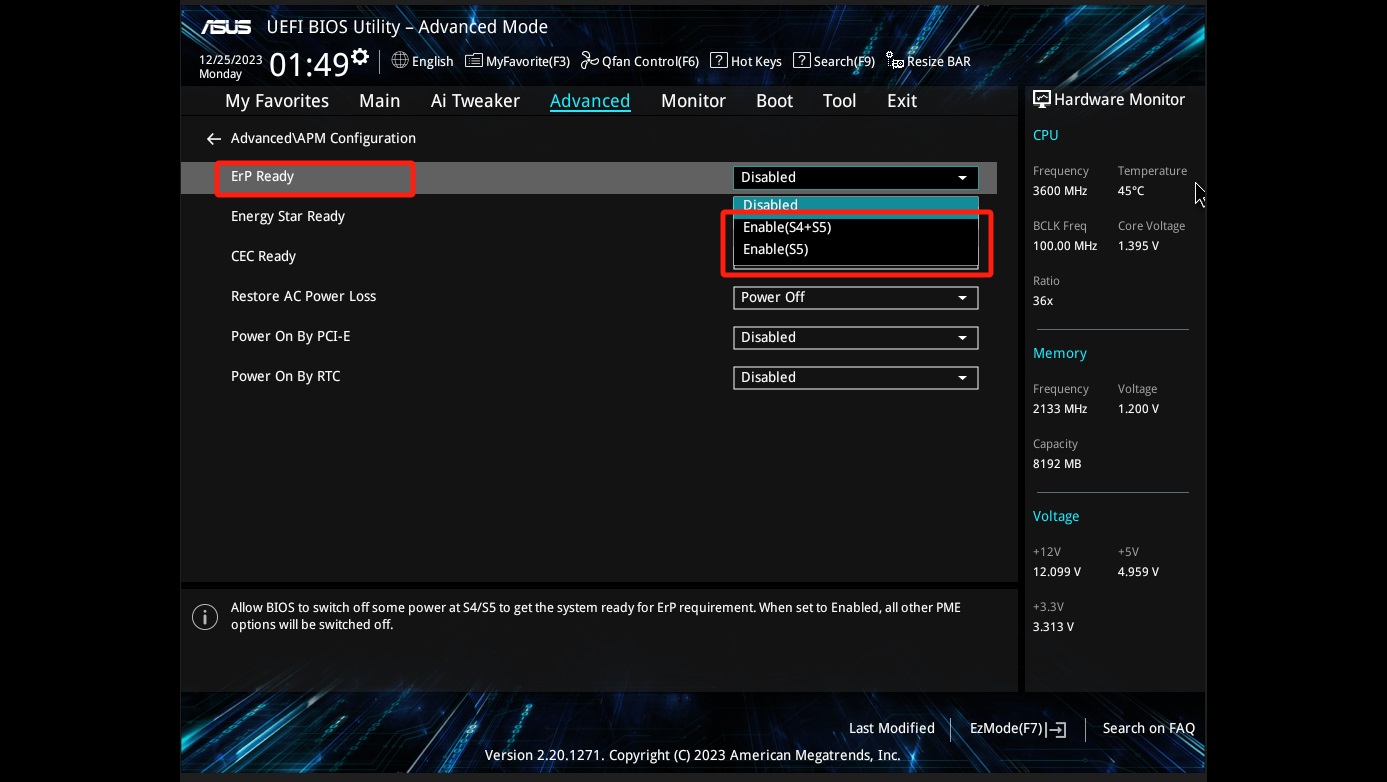
Task: Click the Advanced\APM Configuration breadcrumb
Action: [x=323, y=138]
